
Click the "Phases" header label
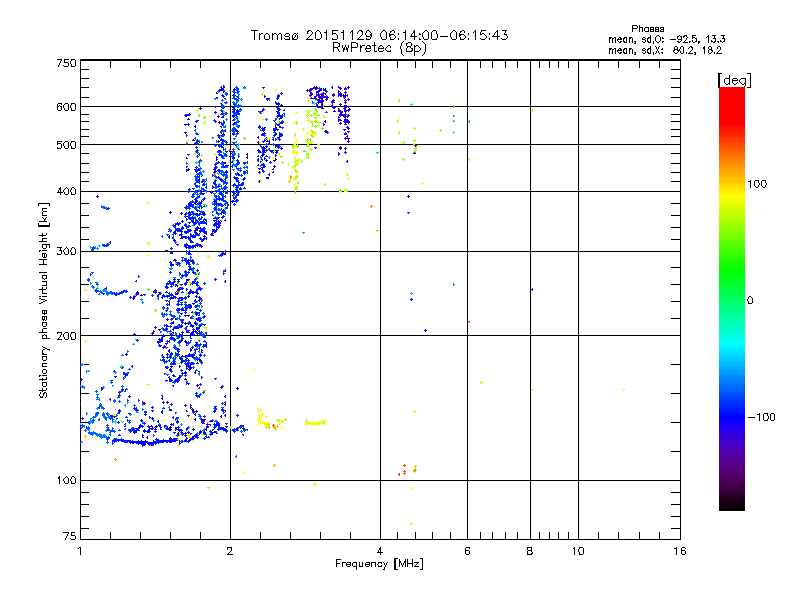tap(647, 29)
